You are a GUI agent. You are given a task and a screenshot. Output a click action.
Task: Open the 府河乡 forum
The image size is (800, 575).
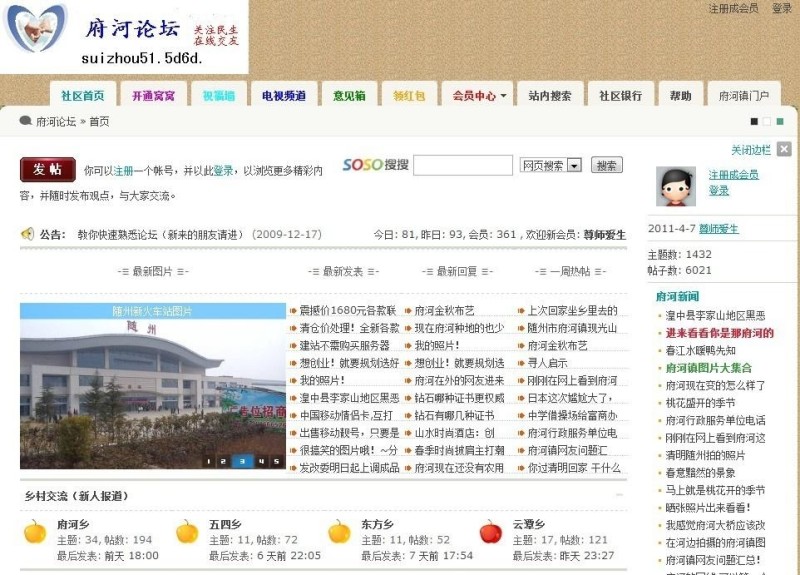73,524
